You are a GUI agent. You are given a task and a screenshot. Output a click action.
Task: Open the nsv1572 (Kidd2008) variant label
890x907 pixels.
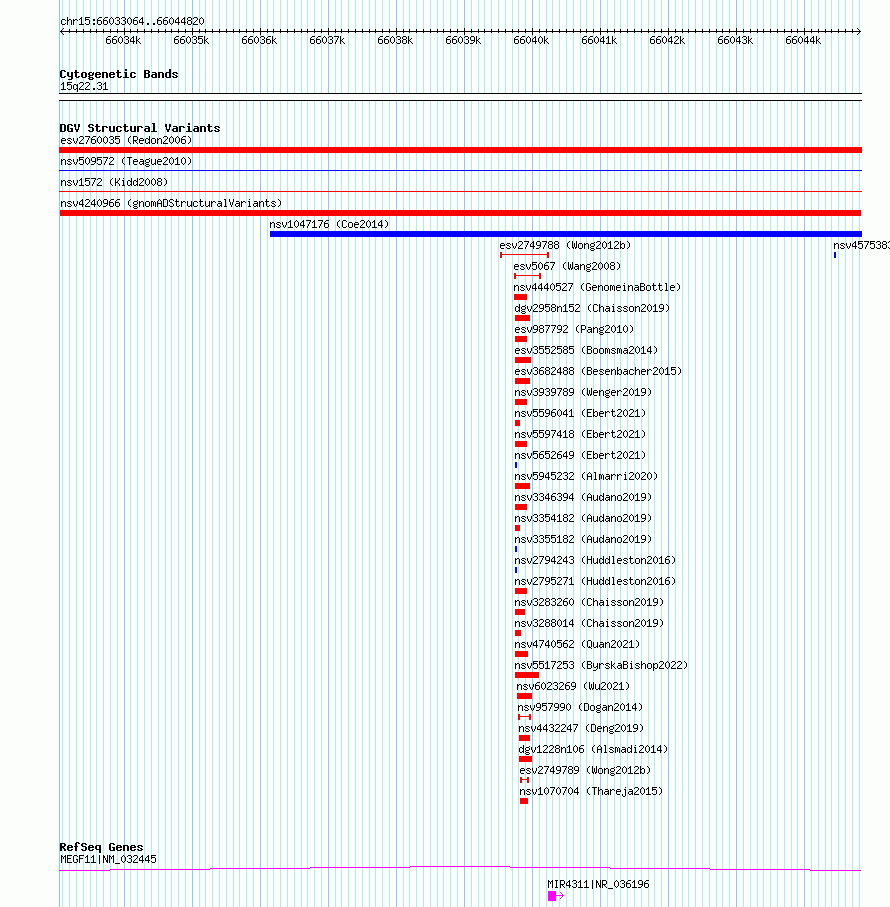pyautogui.click(x=114, y=182)
